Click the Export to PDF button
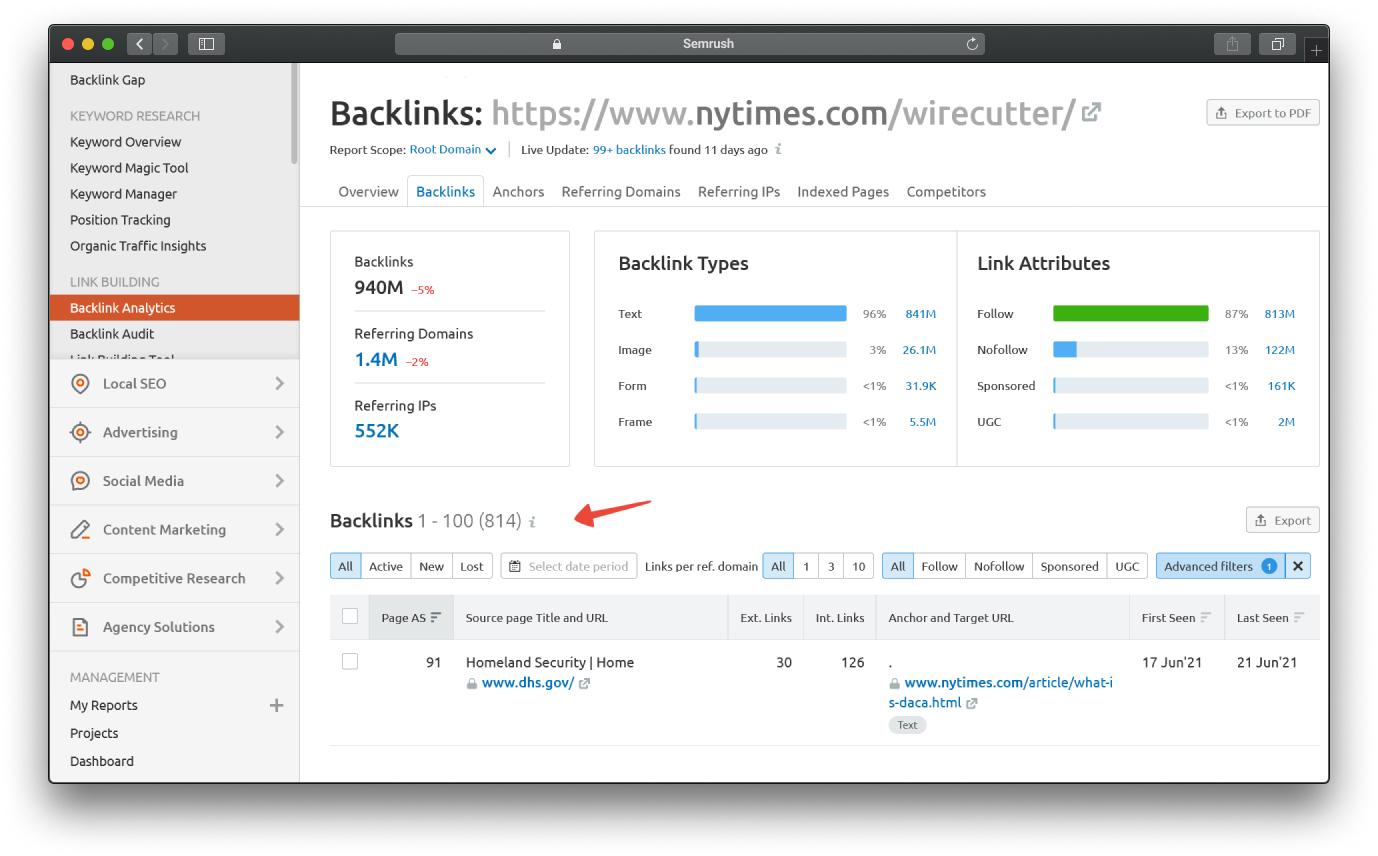Screen dimensions: 1378x856 (x=1263, y=113)
